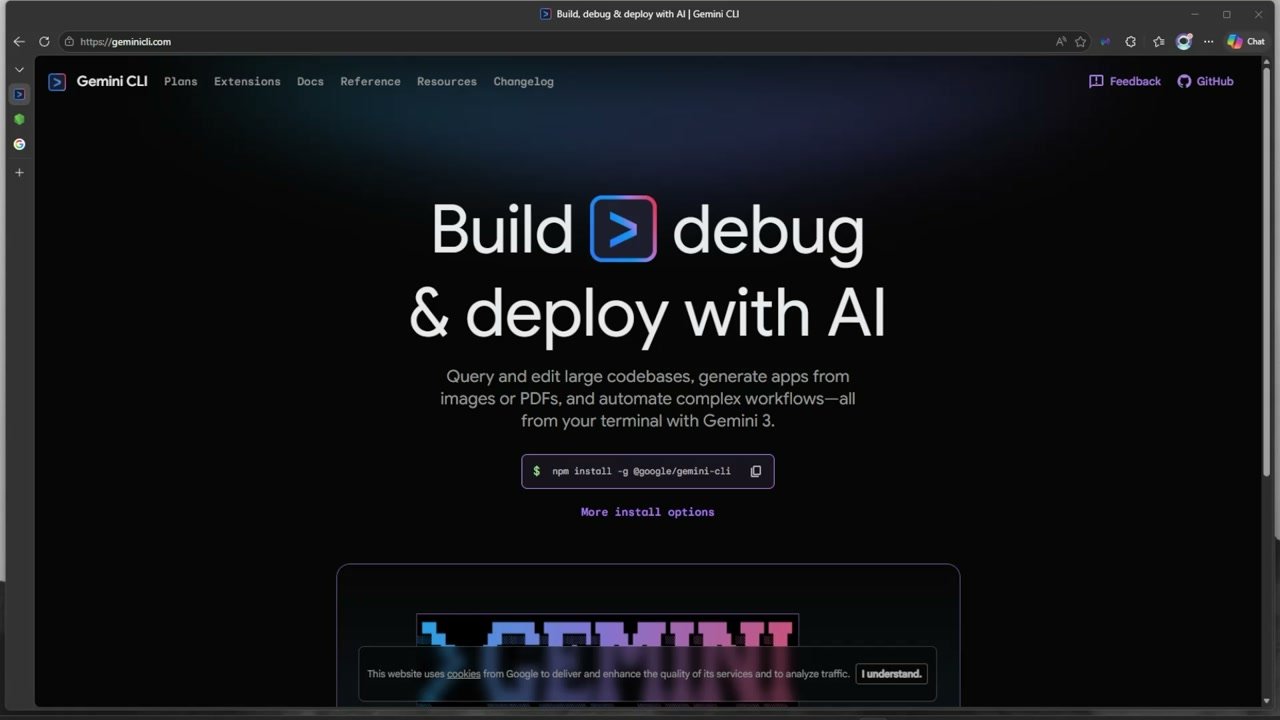Reload the page with the refresh icon
The height and width of the screenshot is (720, 1280).
(44, 42)
